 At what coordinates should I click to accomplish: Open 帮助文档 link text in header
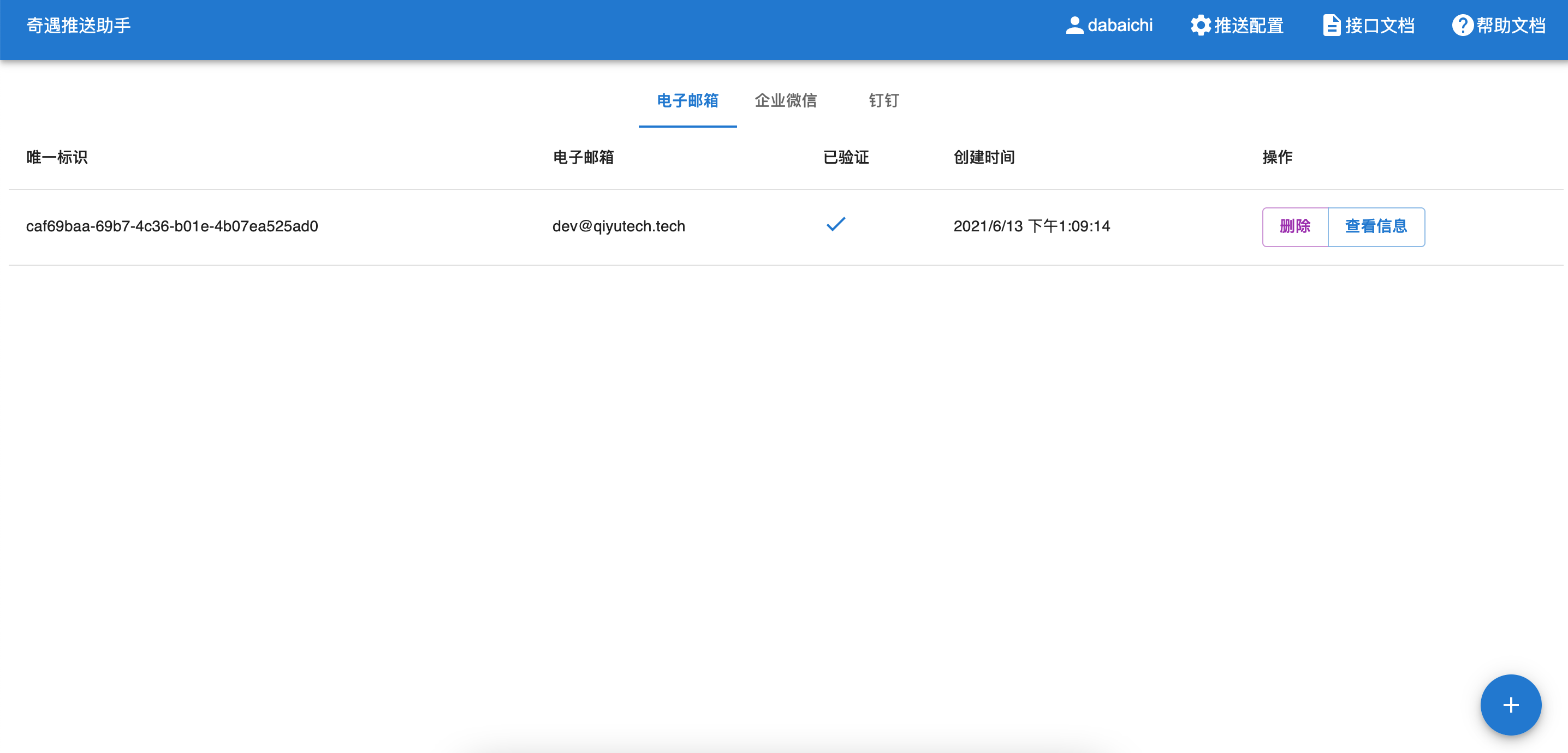coord(1510,26)
